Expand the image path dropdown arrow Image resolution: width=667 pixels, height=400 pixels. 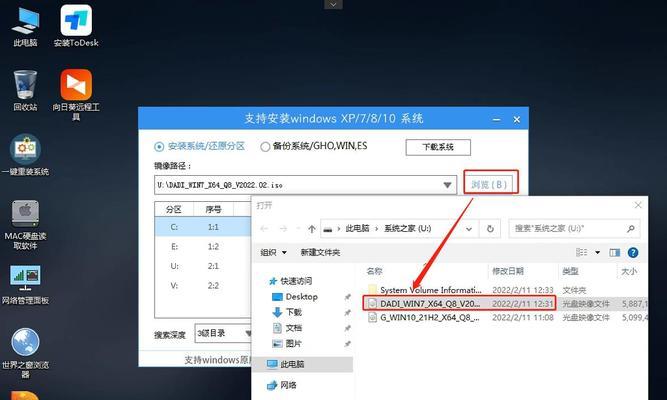click(x=447, y=185)
